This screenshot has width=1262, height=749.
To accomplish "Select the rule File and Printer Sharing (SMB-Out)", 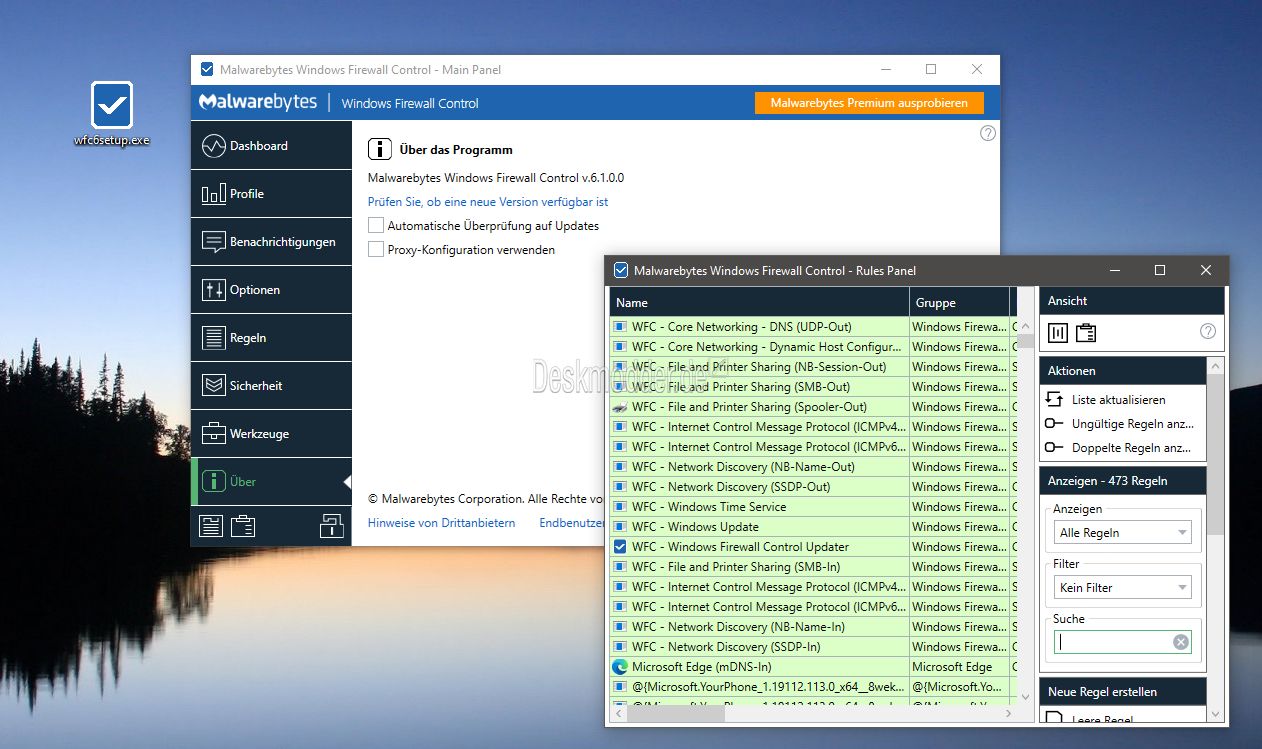I will point(759,387).
